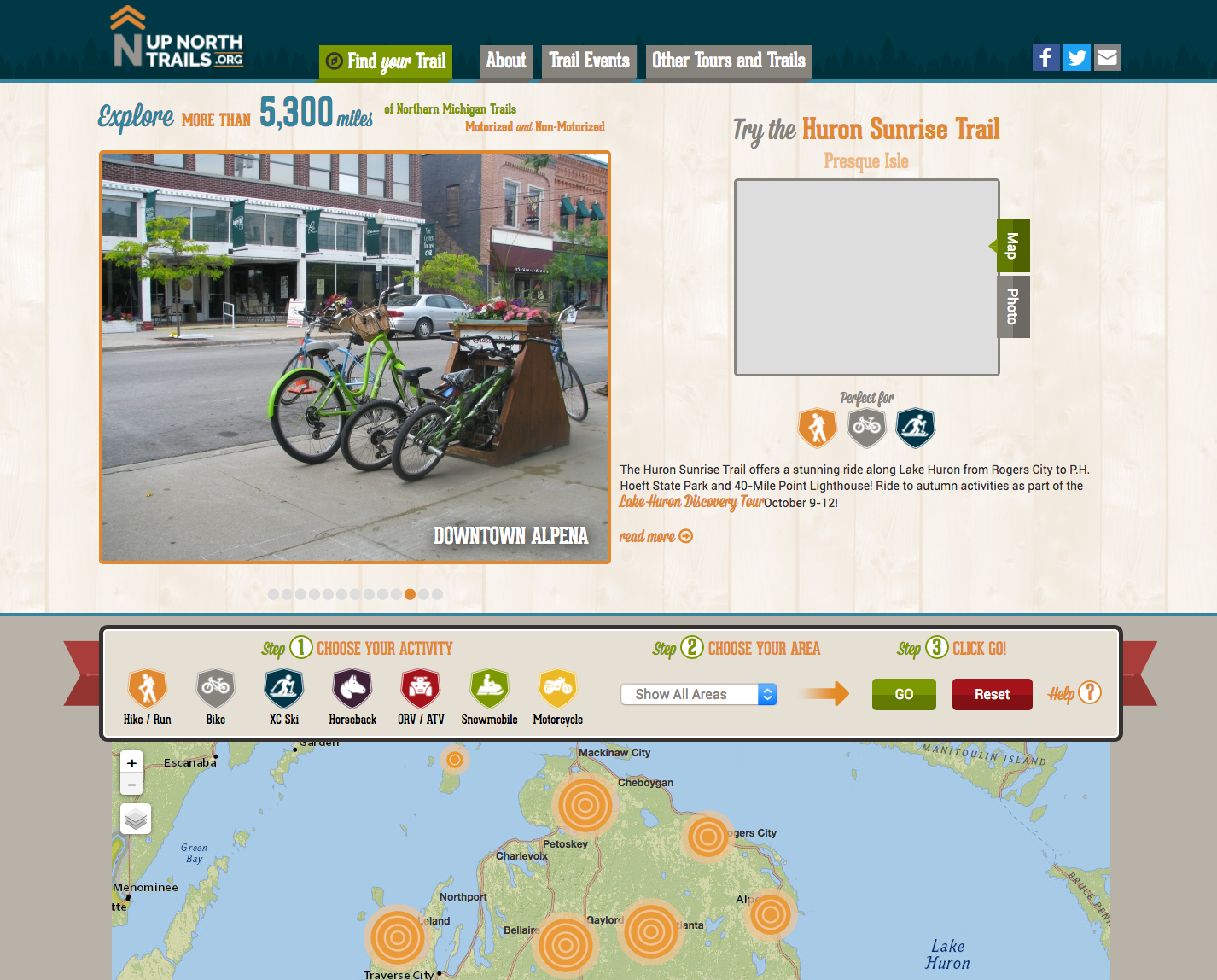Open the Lake Huron Discovery Tour link
The image size is (1217, 980).
691,501
